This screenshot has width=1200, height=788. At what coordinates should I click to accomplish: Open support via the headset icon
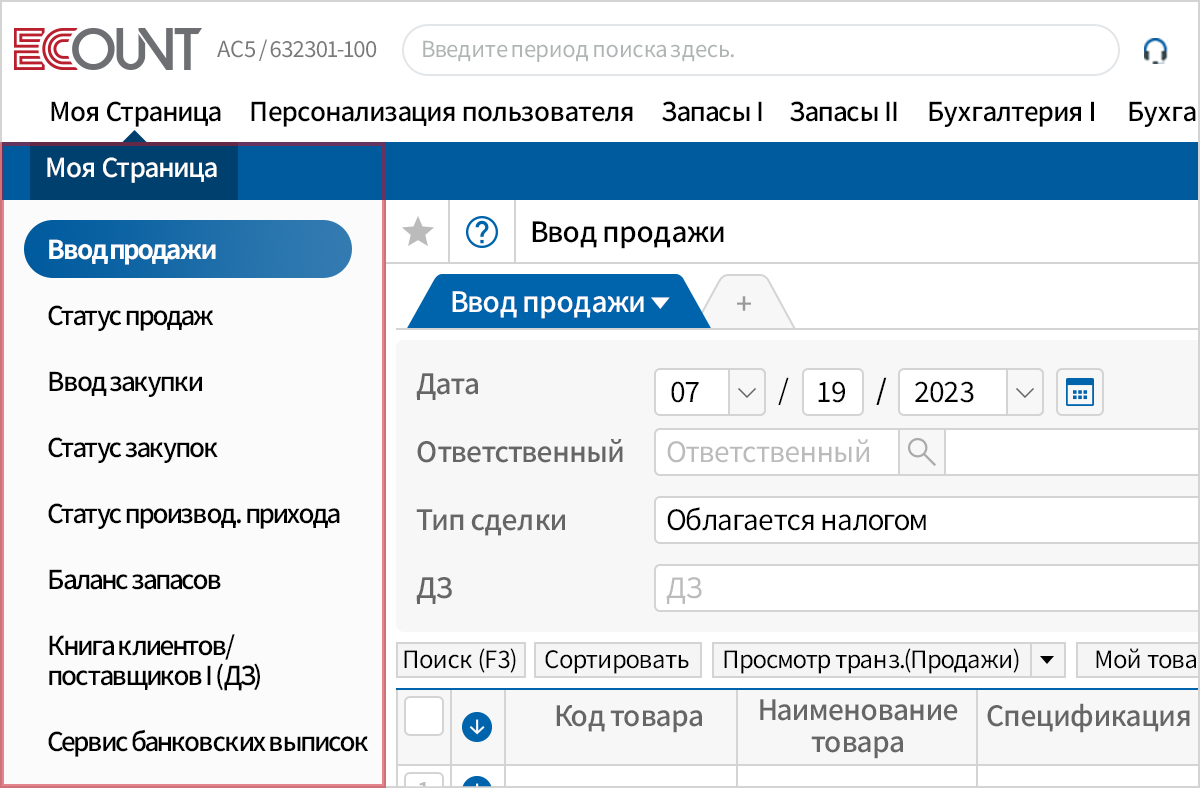click(x=1156, y=48)
